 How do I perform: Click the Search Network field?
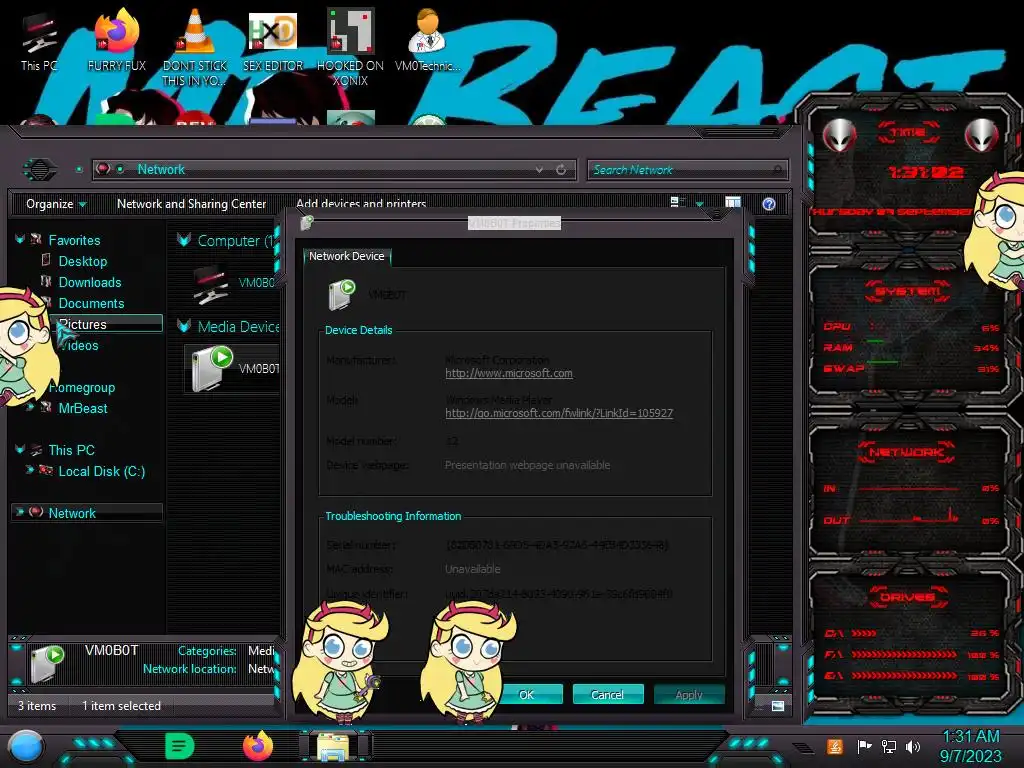pyautogui.click(x=687, y=170)
